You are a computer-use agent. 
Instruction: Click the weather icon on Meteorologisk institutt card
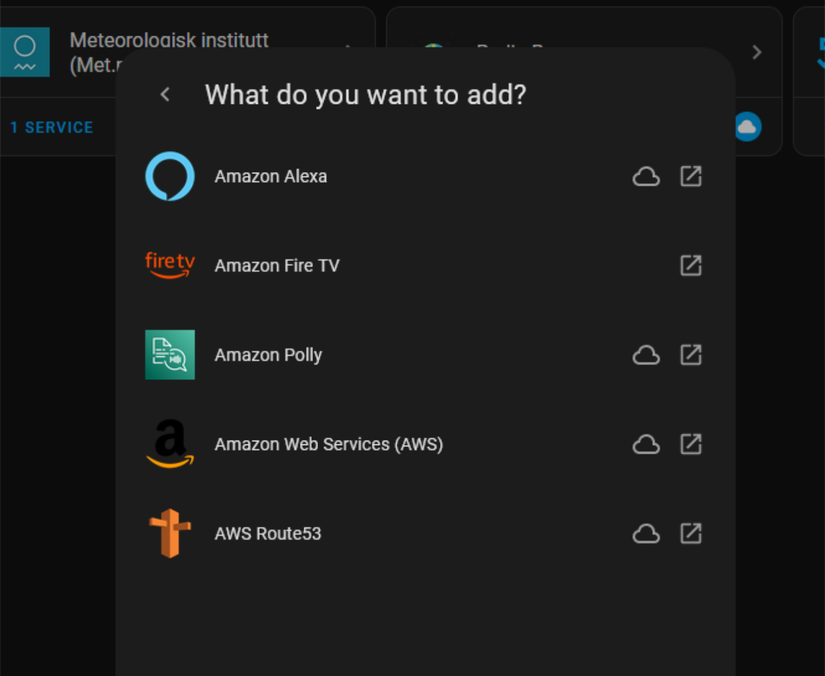24,51
